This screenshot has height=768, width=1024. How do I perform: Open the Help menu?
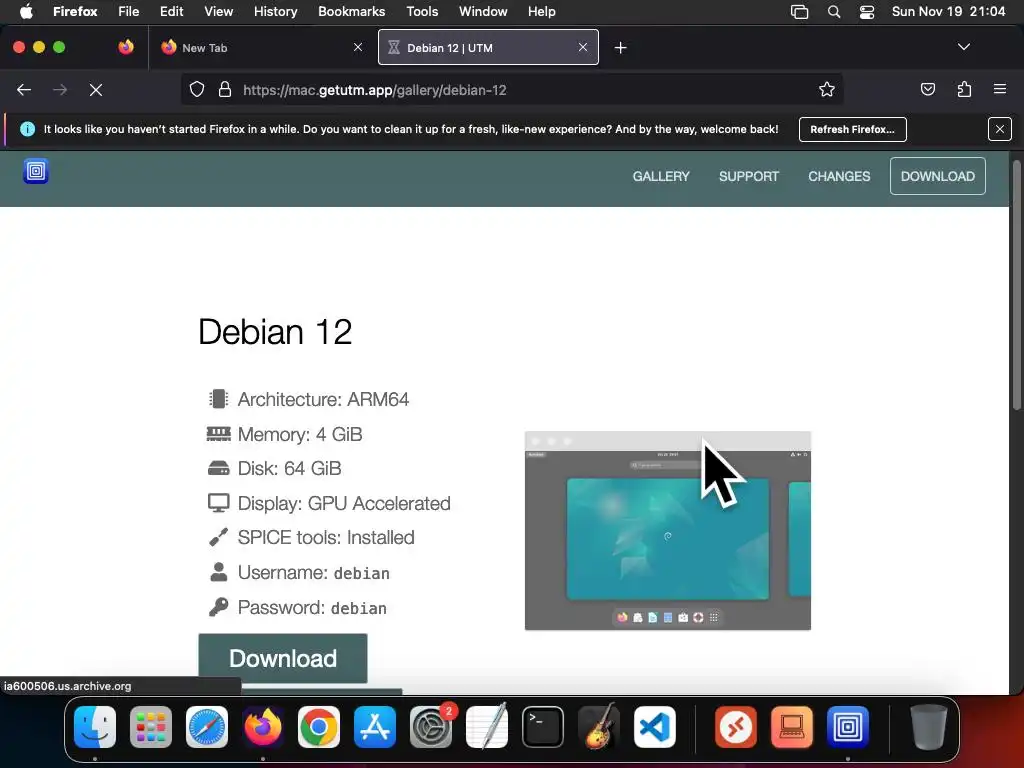(x=541, y=11)
